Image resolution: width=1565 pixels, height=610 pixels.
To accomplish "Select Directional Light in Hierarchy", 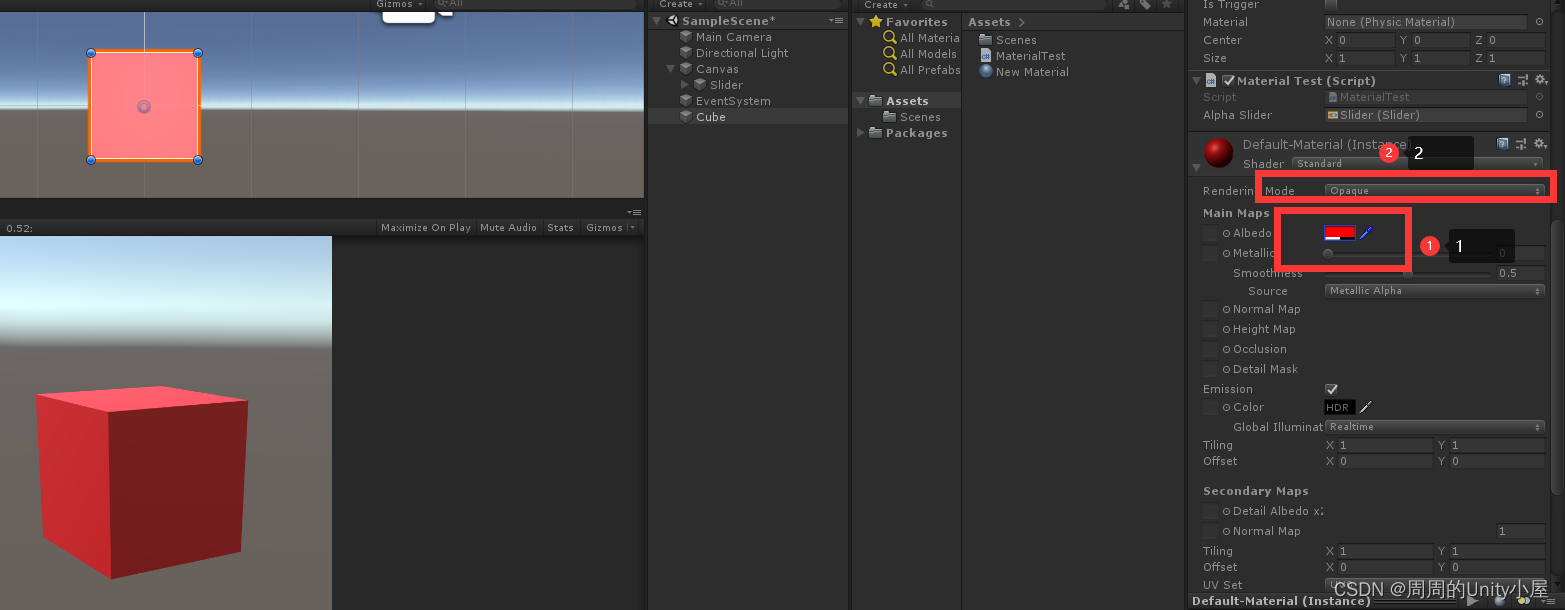I will click(742, 53).
